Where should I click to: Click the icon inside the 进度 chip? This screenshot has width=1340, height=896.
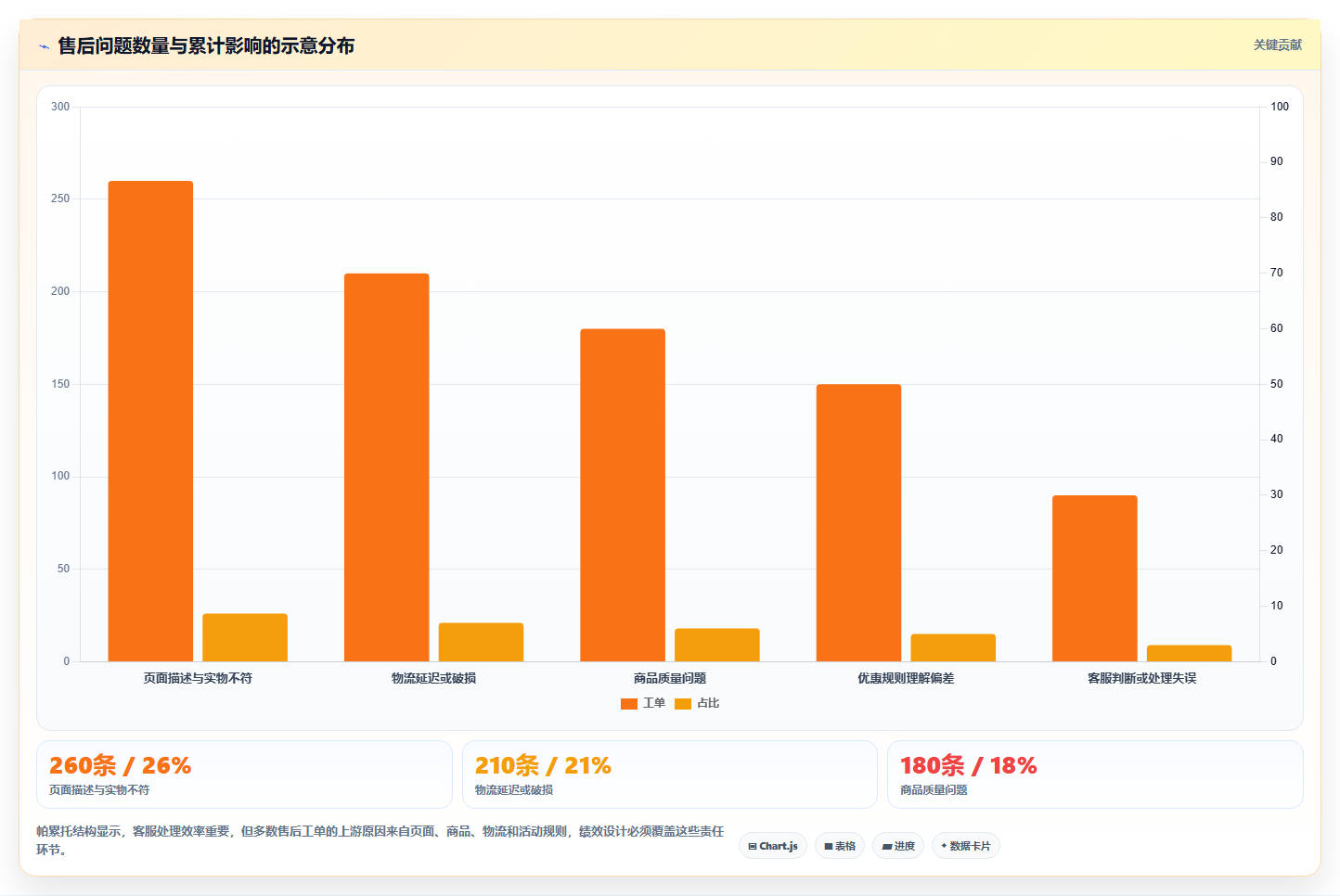click(x=887, y=846)
